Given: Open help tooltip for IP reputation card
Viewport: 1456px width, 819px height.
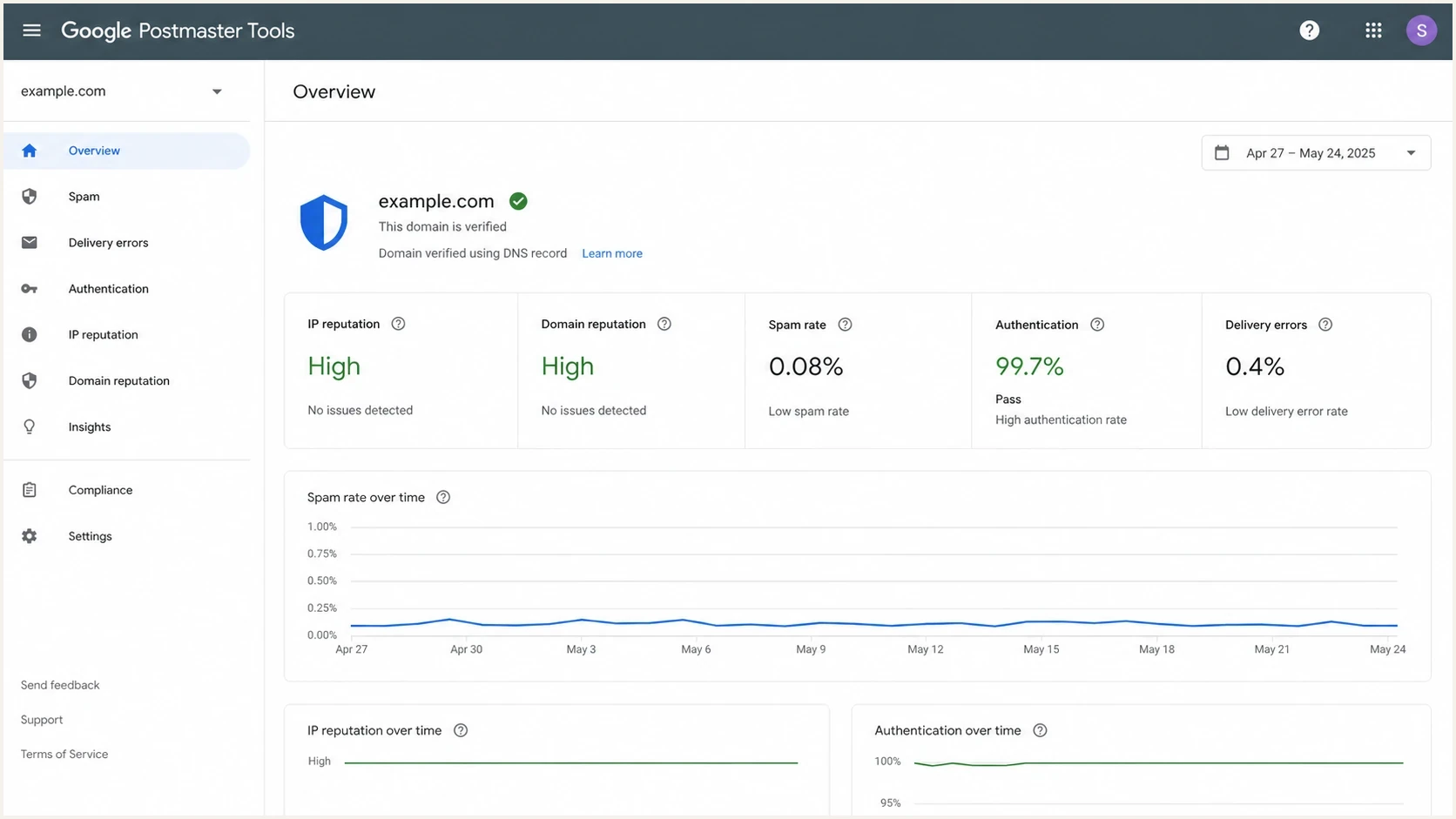Looking at the screenshot, I should (x=398, y=324).
